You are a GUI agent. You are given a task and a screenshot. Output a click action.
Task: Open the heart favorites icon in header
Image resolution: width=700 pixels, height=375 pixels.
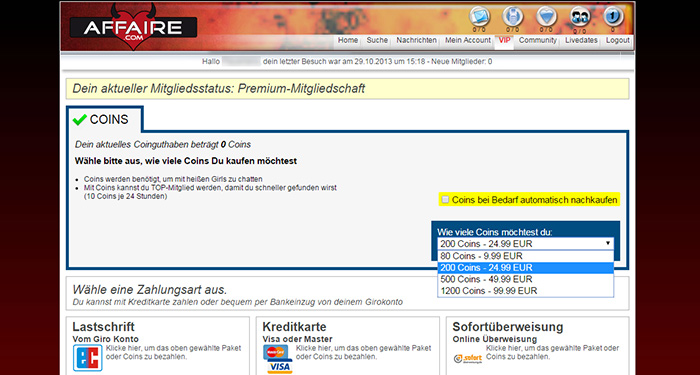pyautogui.click(x=547, y=17)
